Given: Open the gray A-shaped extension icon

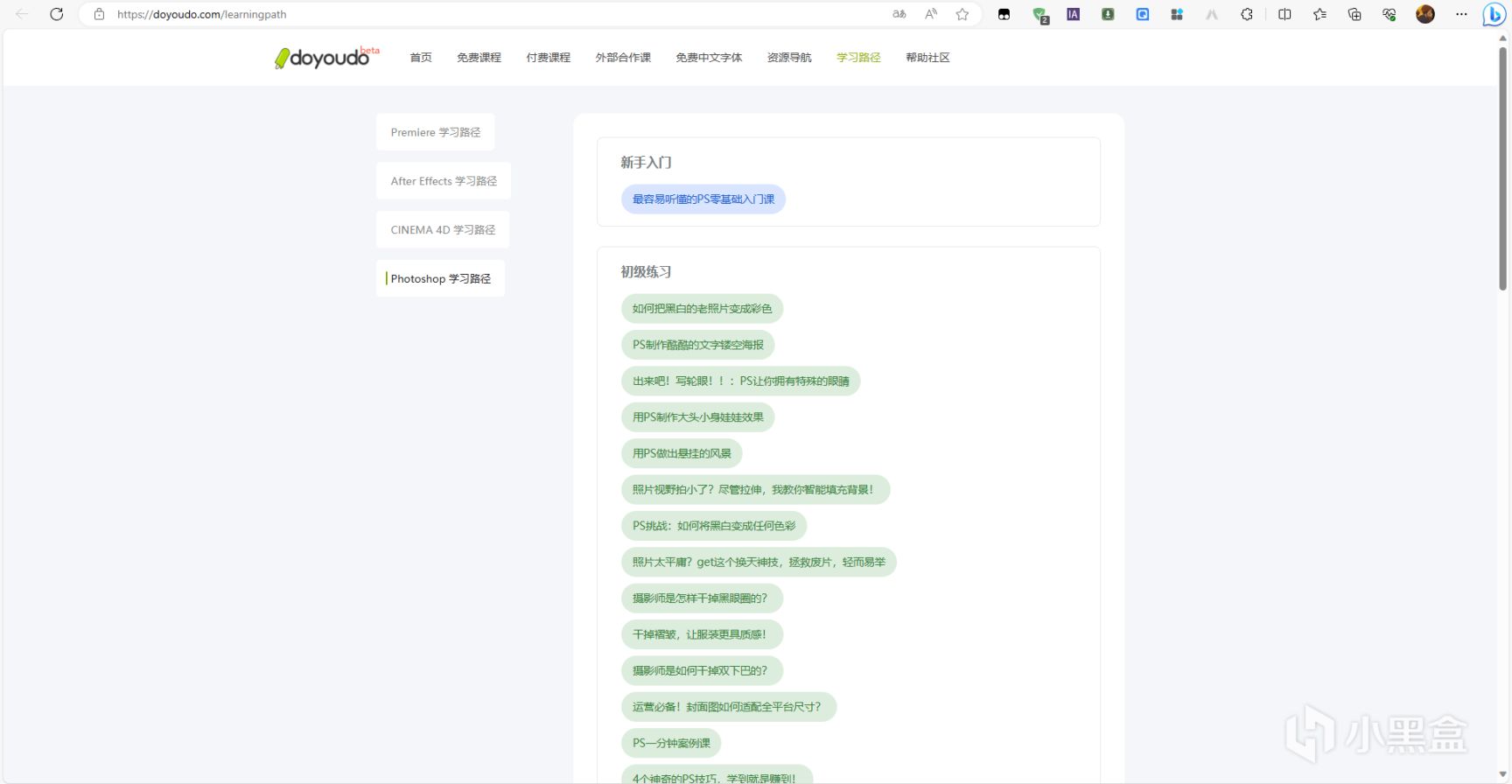Looking at the screenshot, I should (x=1212, y=14).
